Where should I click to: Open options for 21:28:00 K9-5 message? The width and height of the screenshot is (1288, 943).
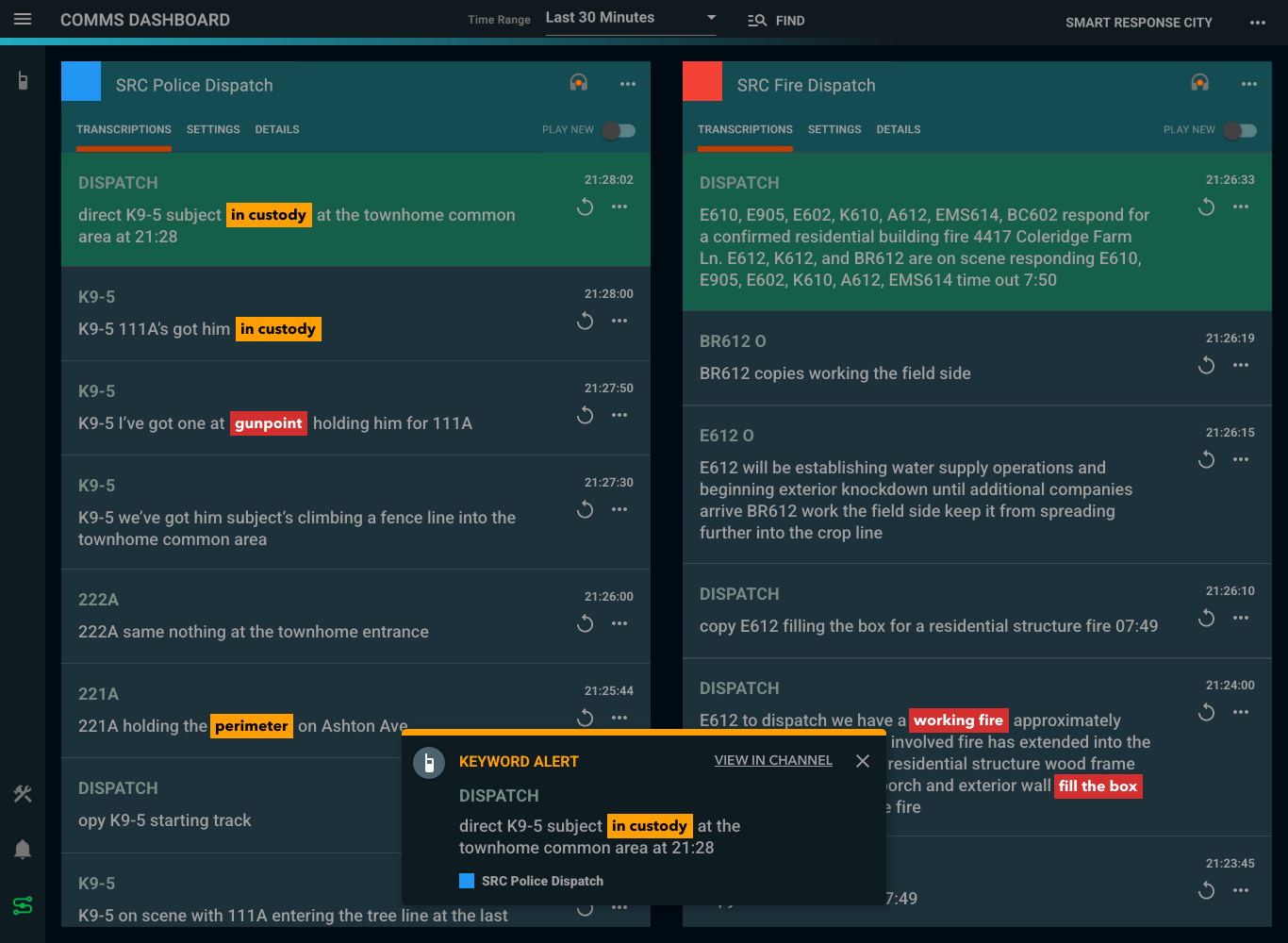tap(619, 321)
